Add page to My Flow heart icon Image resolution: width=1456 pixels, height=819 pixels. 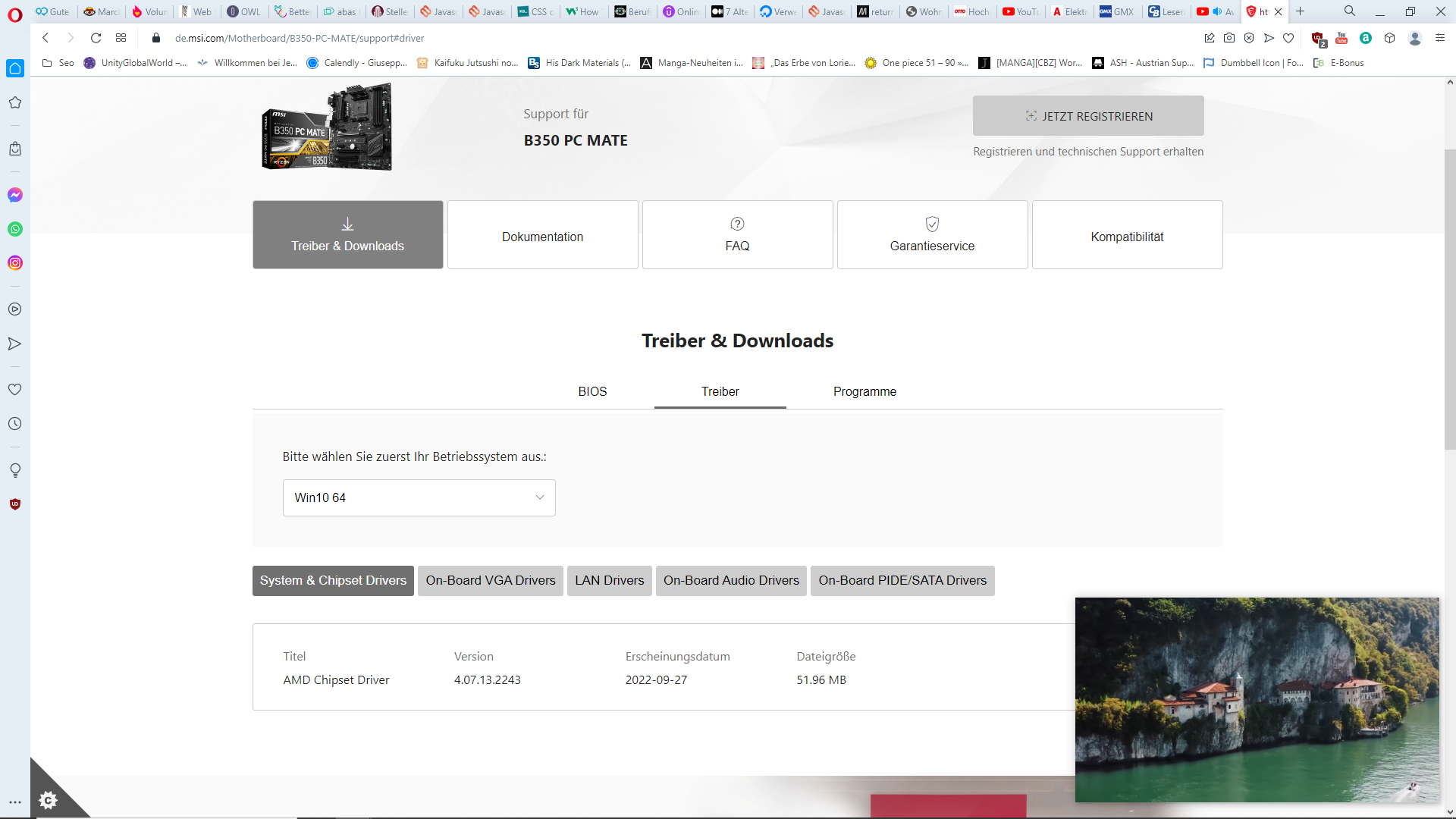coord(1288,38)
